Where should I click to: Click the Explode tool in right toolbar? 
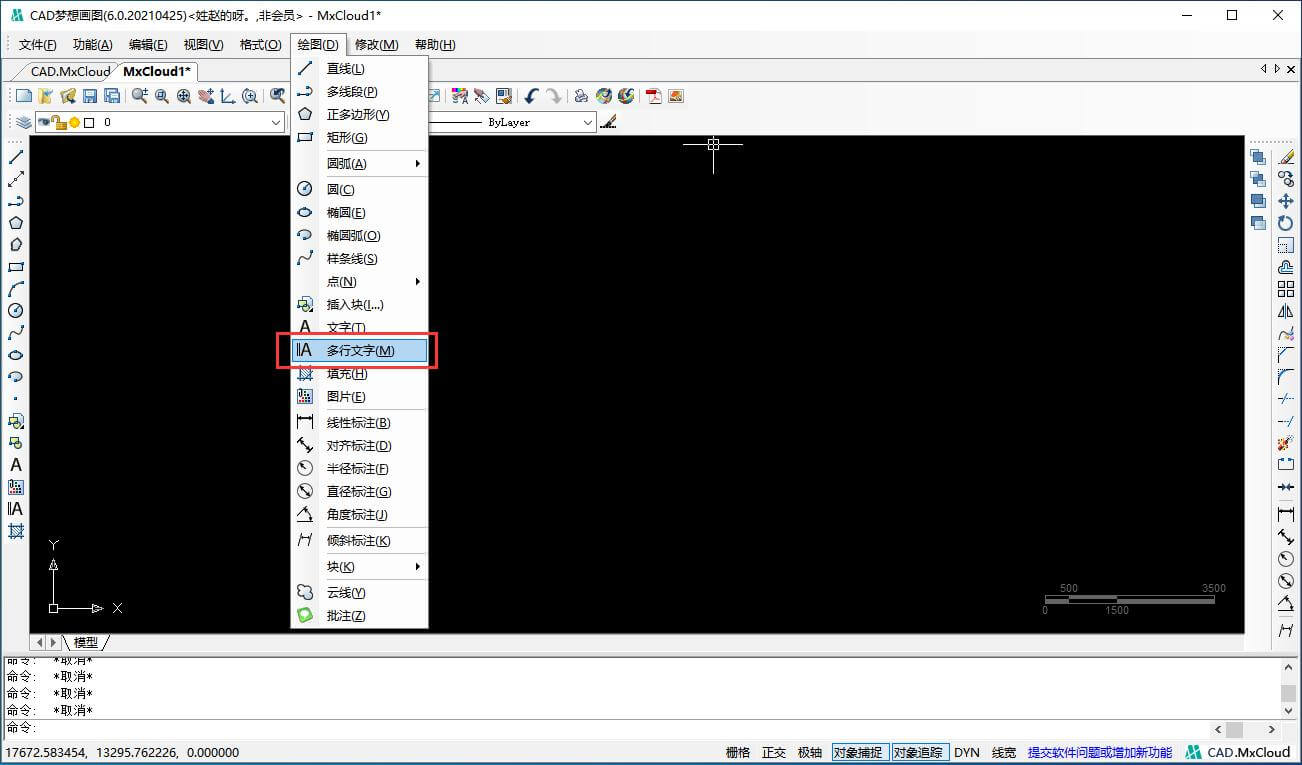point(1286,442)
